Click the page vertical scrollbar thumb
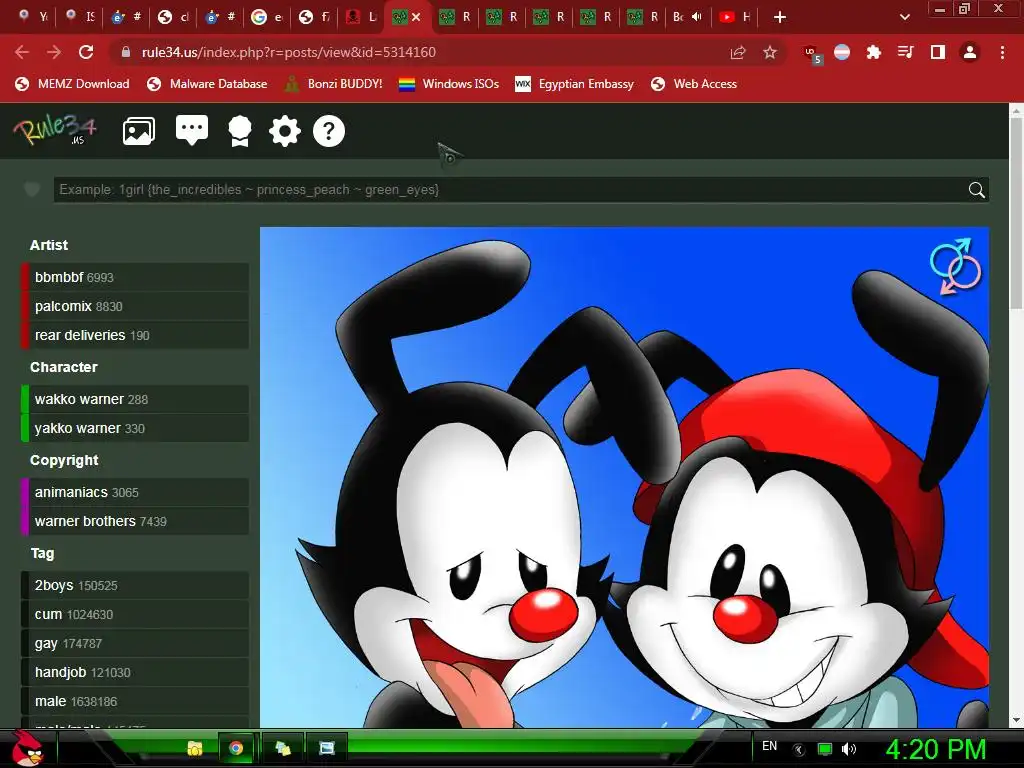 click(1016, 214)
